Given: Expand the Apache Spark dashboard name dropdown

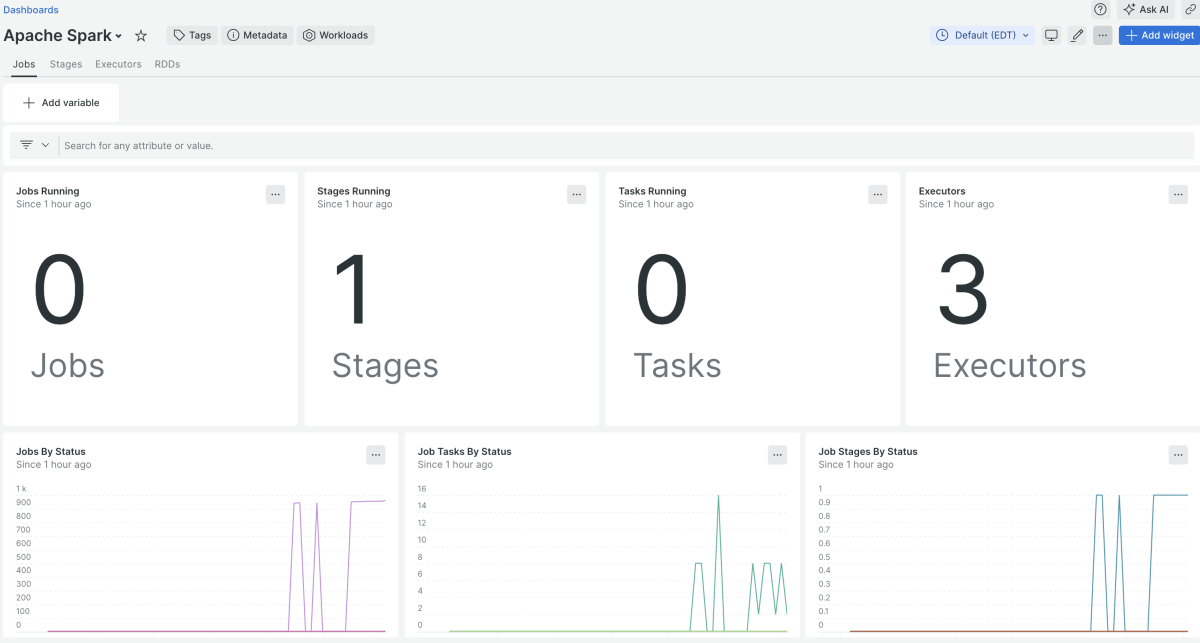Looking at the screenshot, I should [119, 36].
